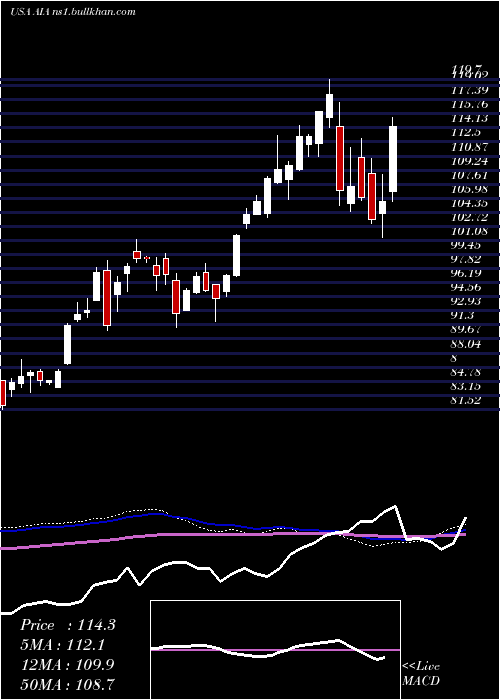Click the 107.61 price axis label
This screenshot has width=500, height=700.
(x=470, y=175)
